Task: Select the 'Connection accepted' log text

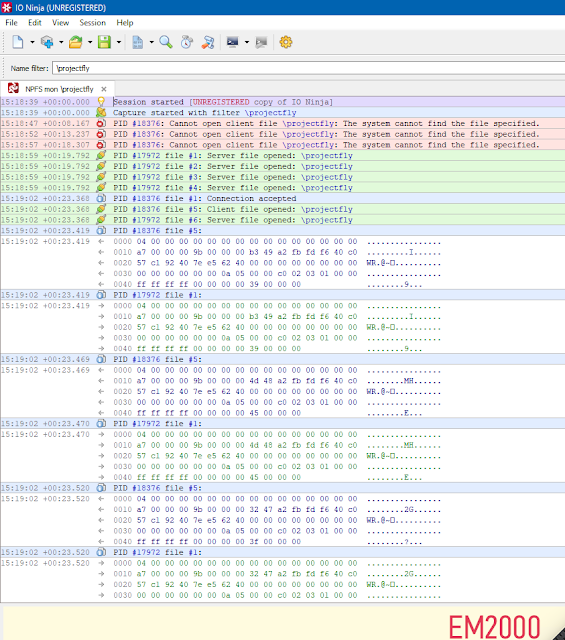Action: (251, 198)
